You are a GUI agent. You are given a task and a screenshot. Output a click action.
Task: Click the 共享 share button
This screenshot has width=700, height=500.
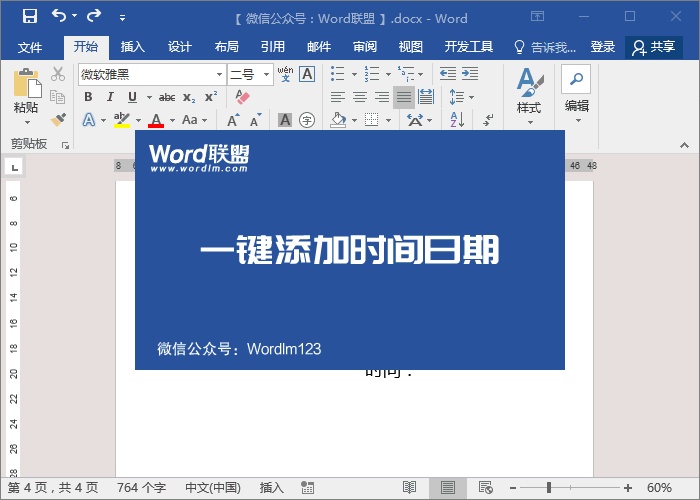[654, 47]
